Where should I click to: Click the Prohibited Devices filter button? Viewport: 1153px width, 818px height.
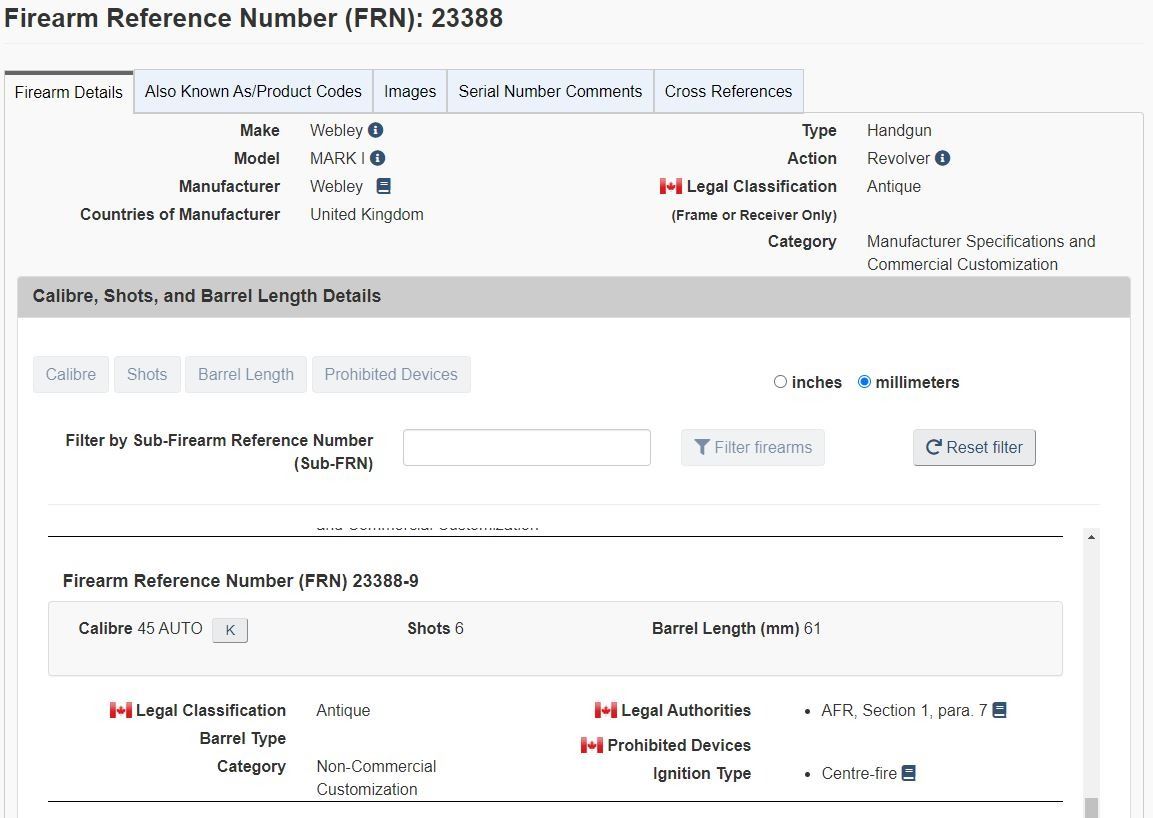pyautogui.click(x=391, y=374)
